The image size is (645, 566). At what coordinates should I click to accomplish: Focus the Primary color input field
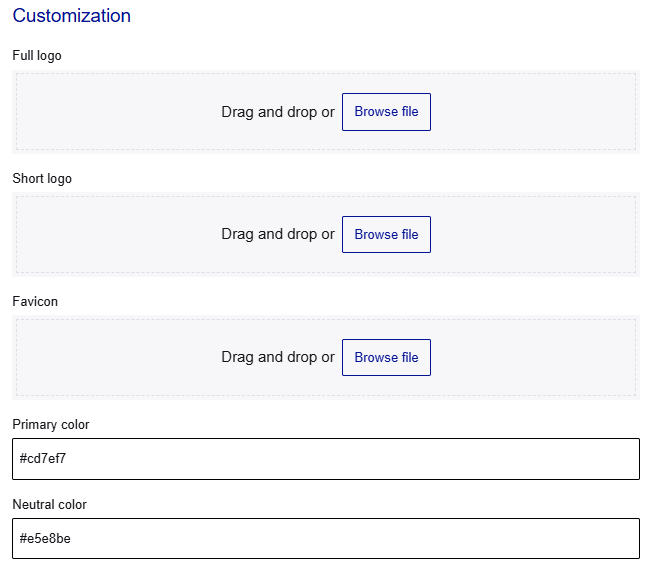(325, 459)
